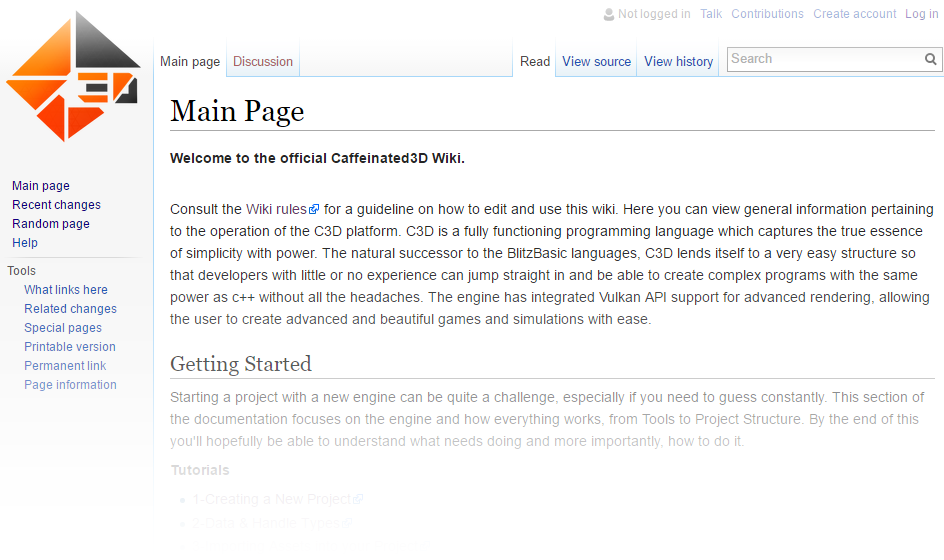Click the Getting Started heading
The image size is (944, 560).
point(241,364)
